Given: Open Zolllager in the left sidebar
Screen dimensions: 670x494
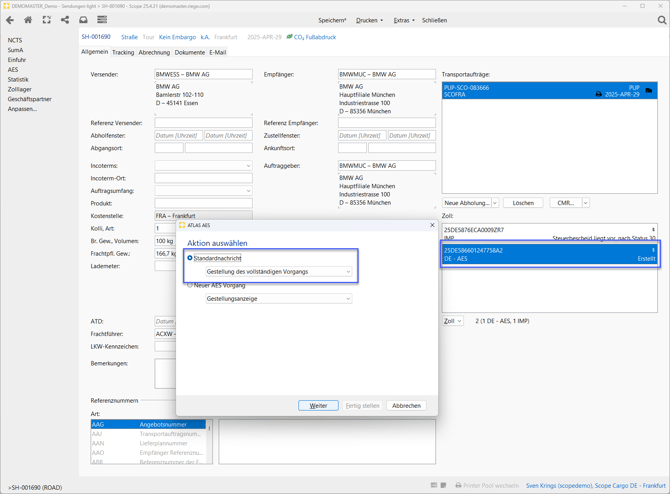Looking at the screenshot, I should (20, 89).
